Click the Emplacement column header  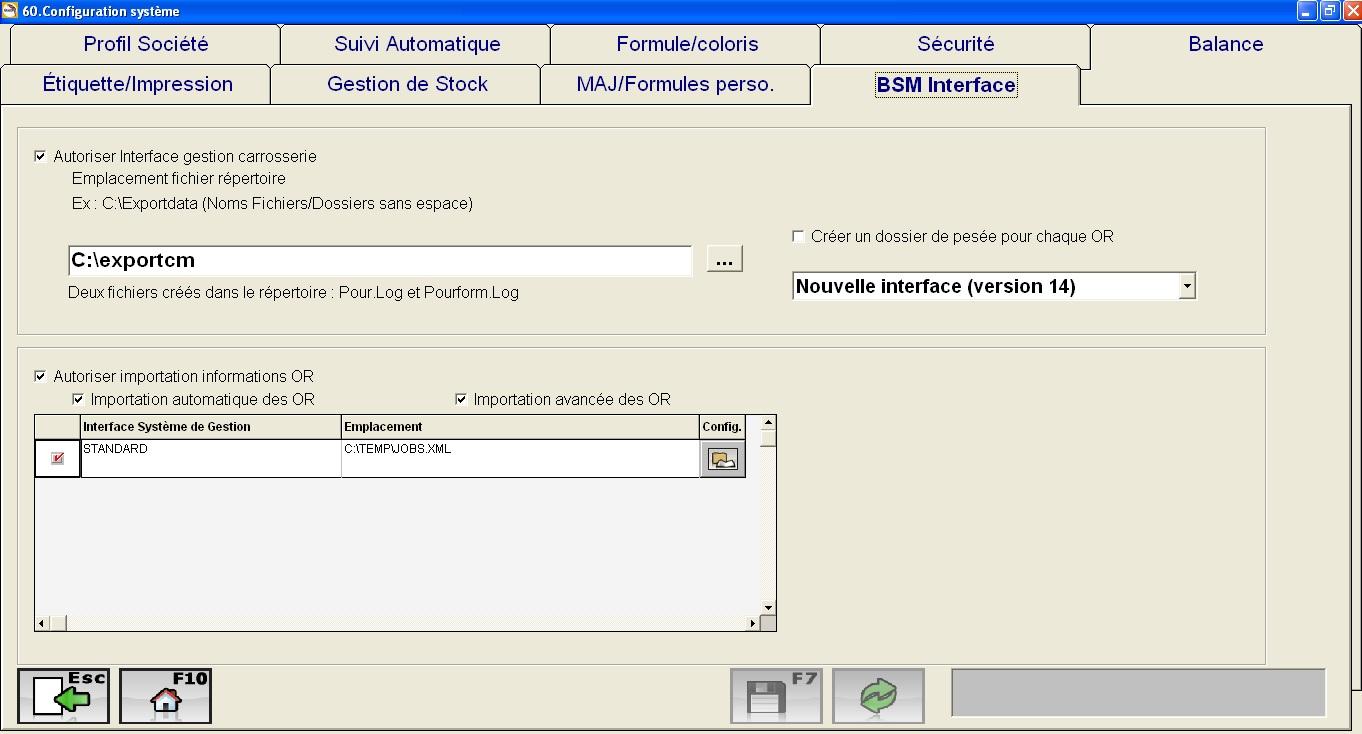coord(520,427)
